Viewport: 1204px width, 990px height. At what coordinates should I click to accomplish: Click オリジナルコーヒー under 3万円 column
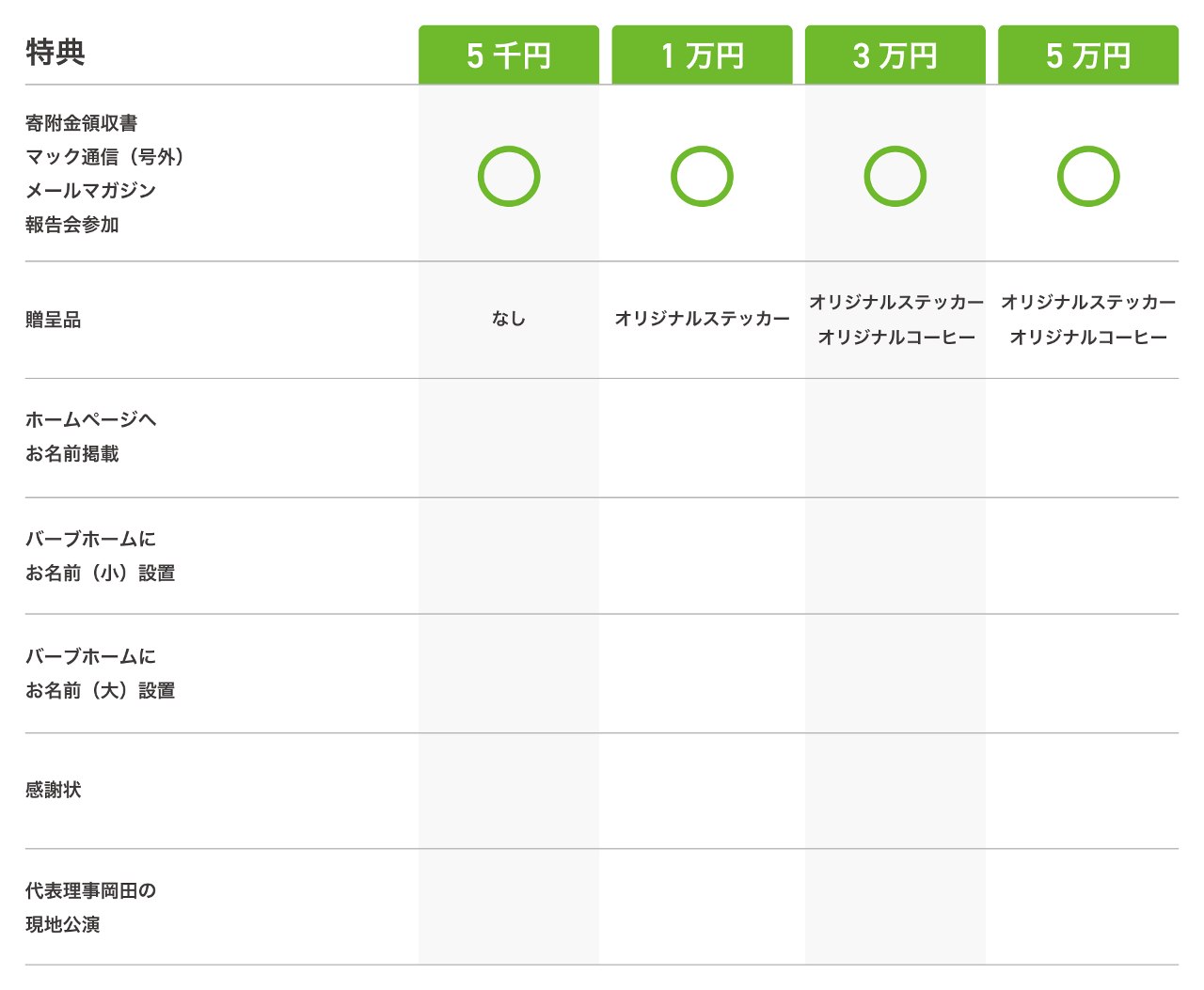coord(895,337)
